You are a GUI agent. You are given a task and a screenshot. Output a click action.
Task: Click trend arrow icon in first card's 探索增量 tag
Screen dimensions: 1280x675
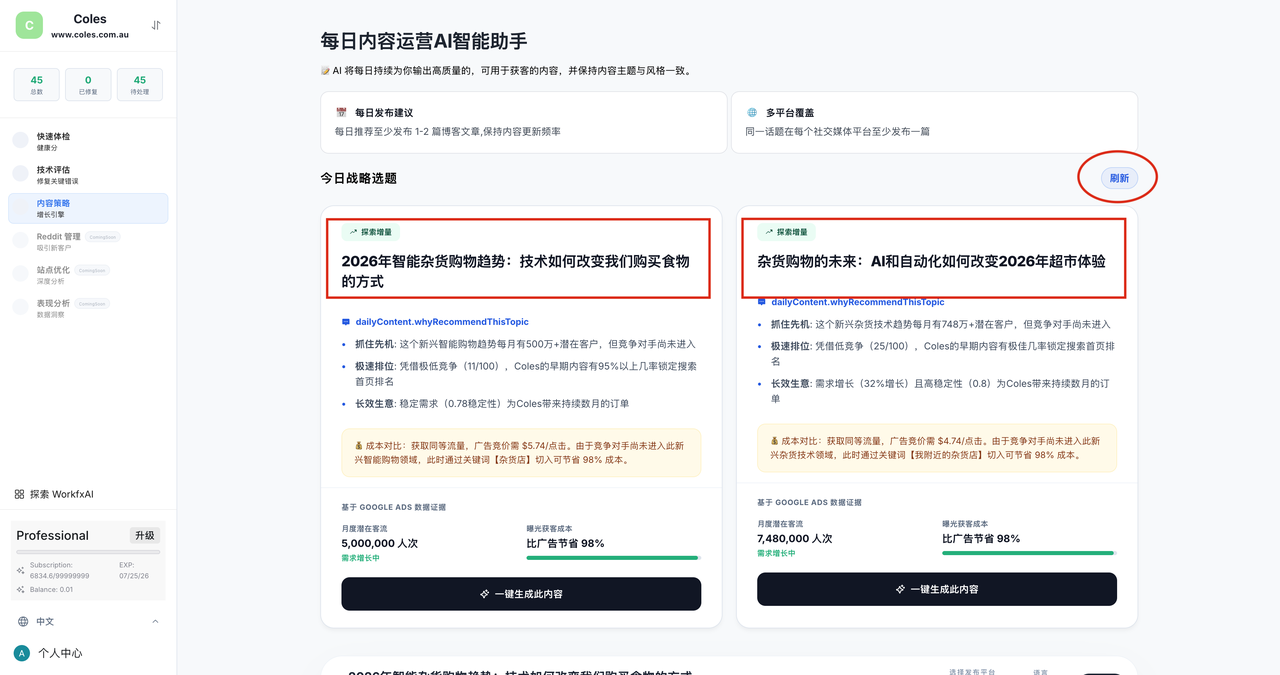pyautogui.click(x=353, y=232)
